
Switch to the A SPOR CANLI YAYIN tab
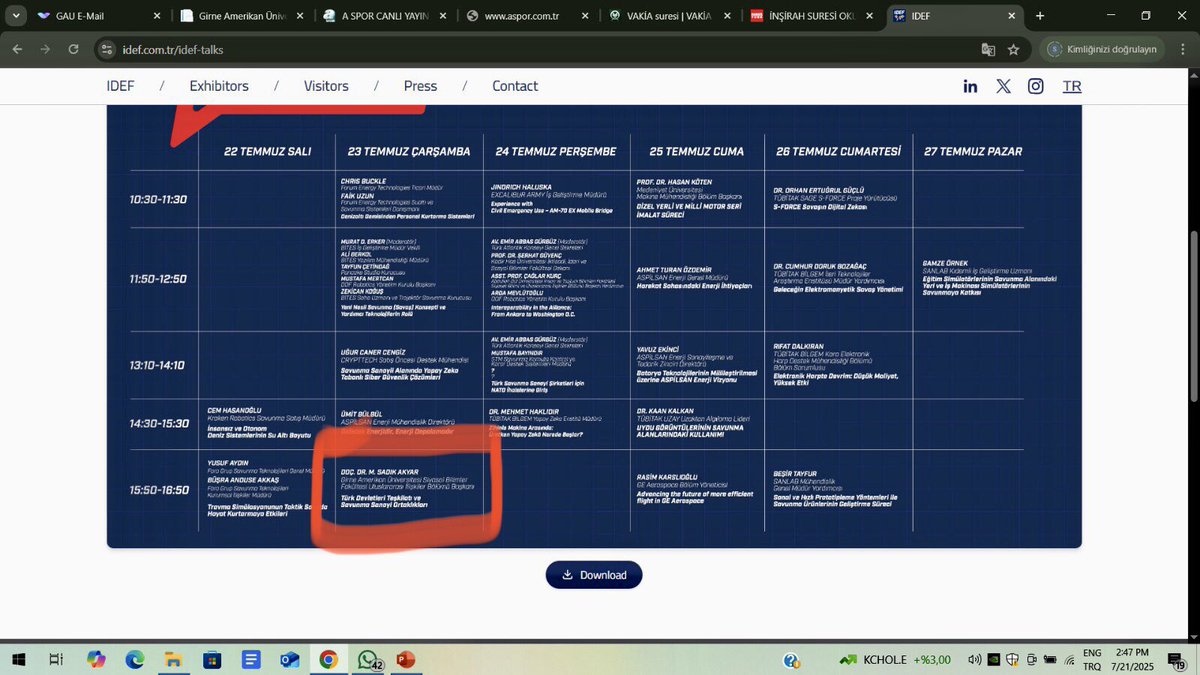(387, 17)
